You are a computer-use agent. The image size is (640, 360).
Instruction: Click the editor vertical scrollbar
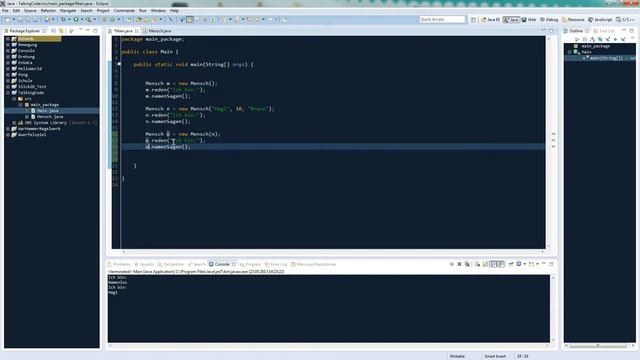tap(548, 142)
